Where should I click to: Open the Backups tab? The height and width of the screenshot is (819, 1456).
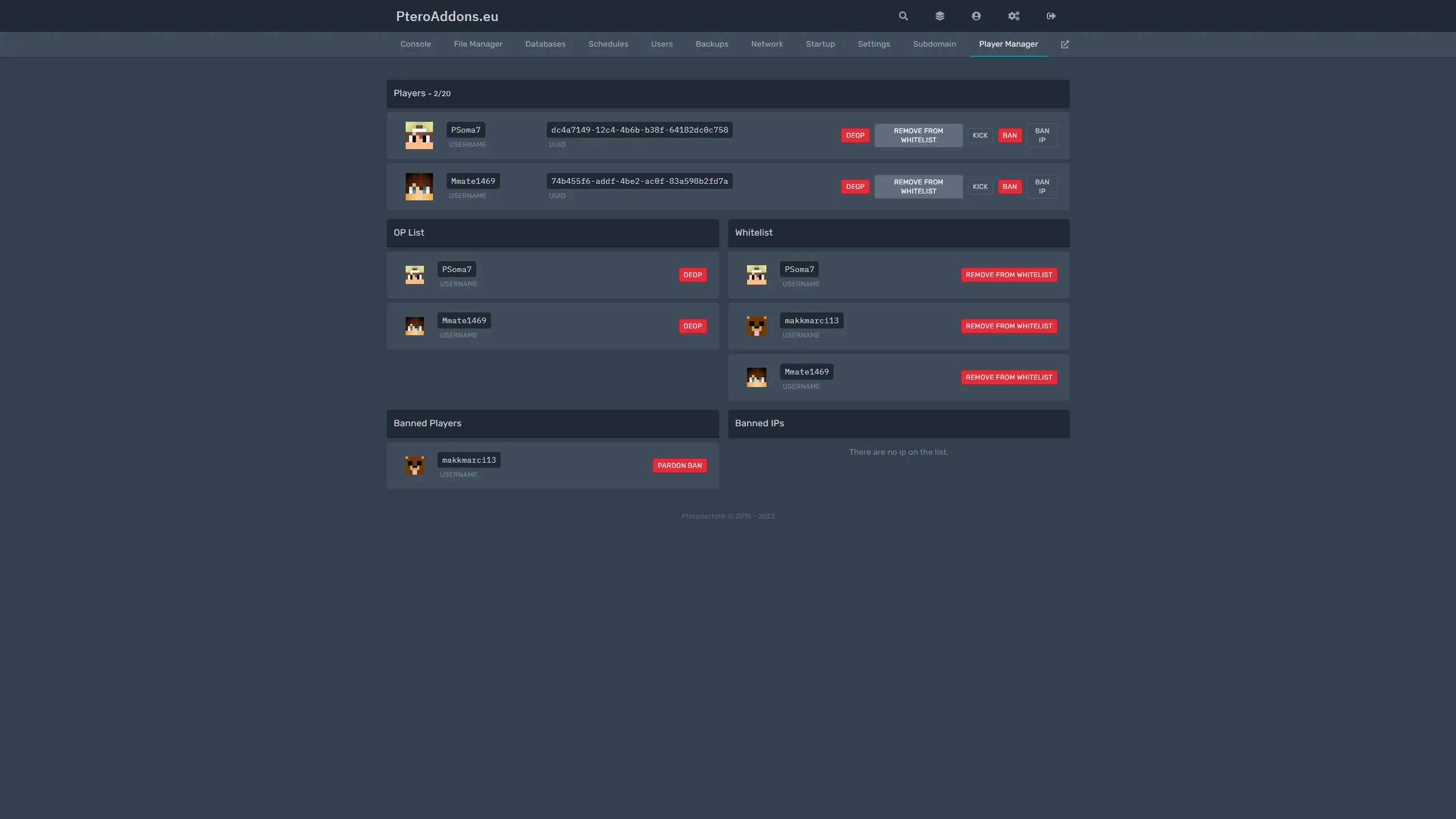pyautogui.click(x=712, y=44)
